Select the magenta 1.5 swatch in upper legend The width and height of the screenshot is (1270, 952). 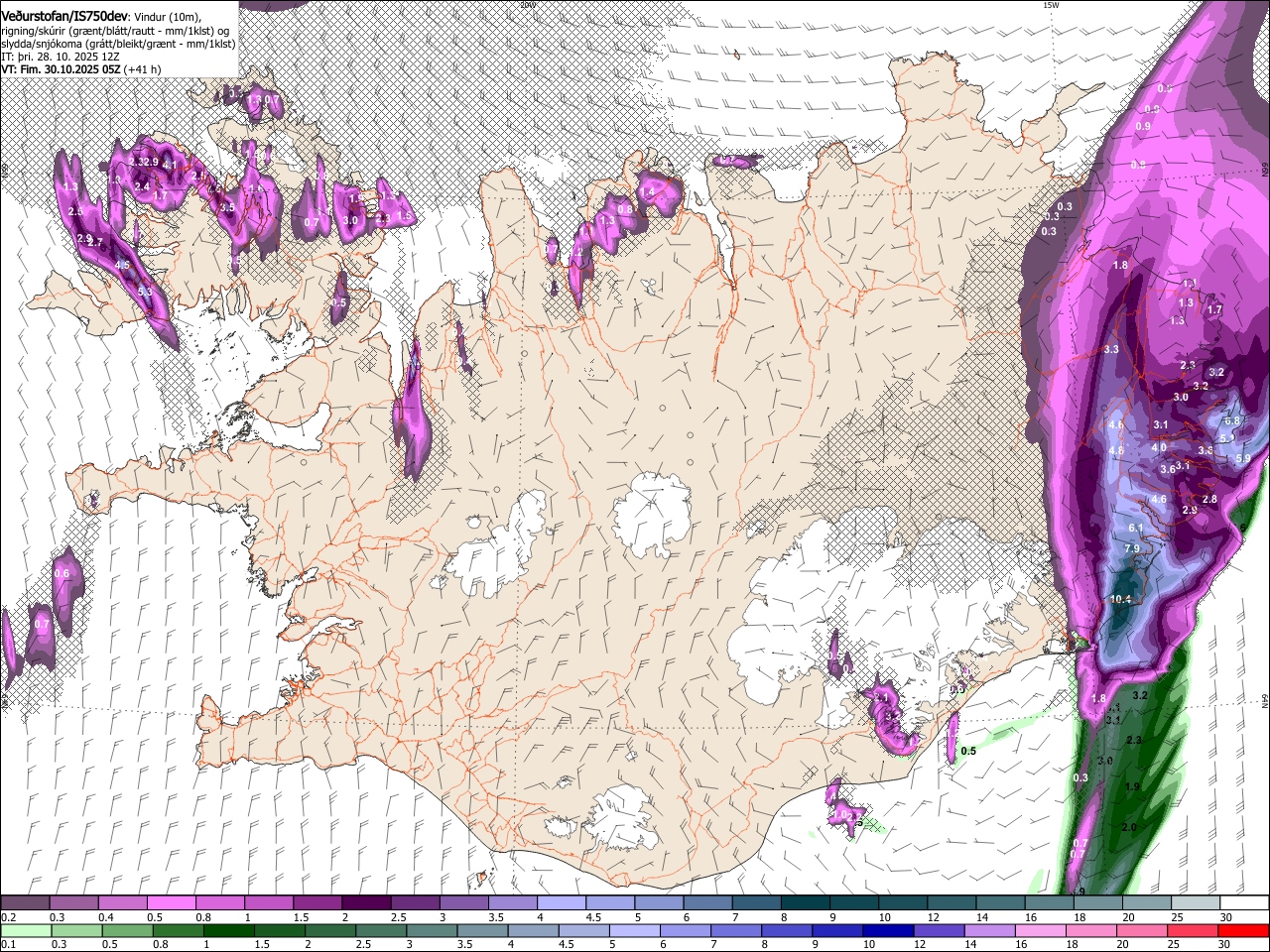click(317, 903)
